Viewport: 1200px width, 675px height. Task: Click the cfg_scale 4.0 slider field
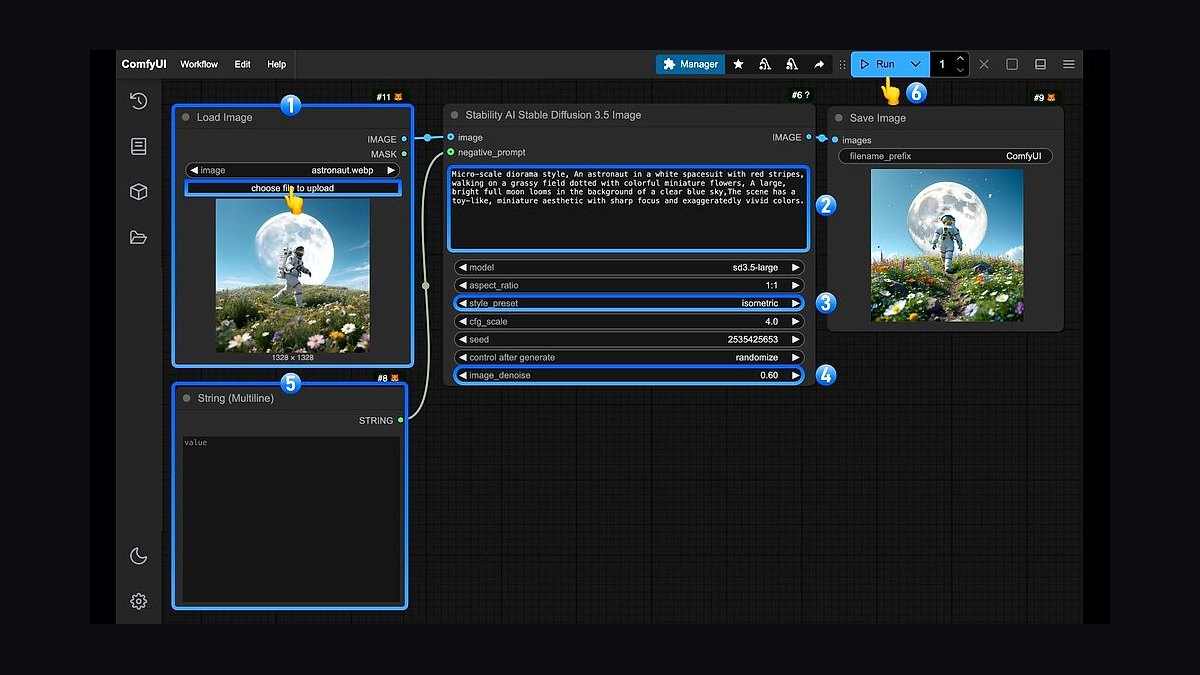point(629,322)
